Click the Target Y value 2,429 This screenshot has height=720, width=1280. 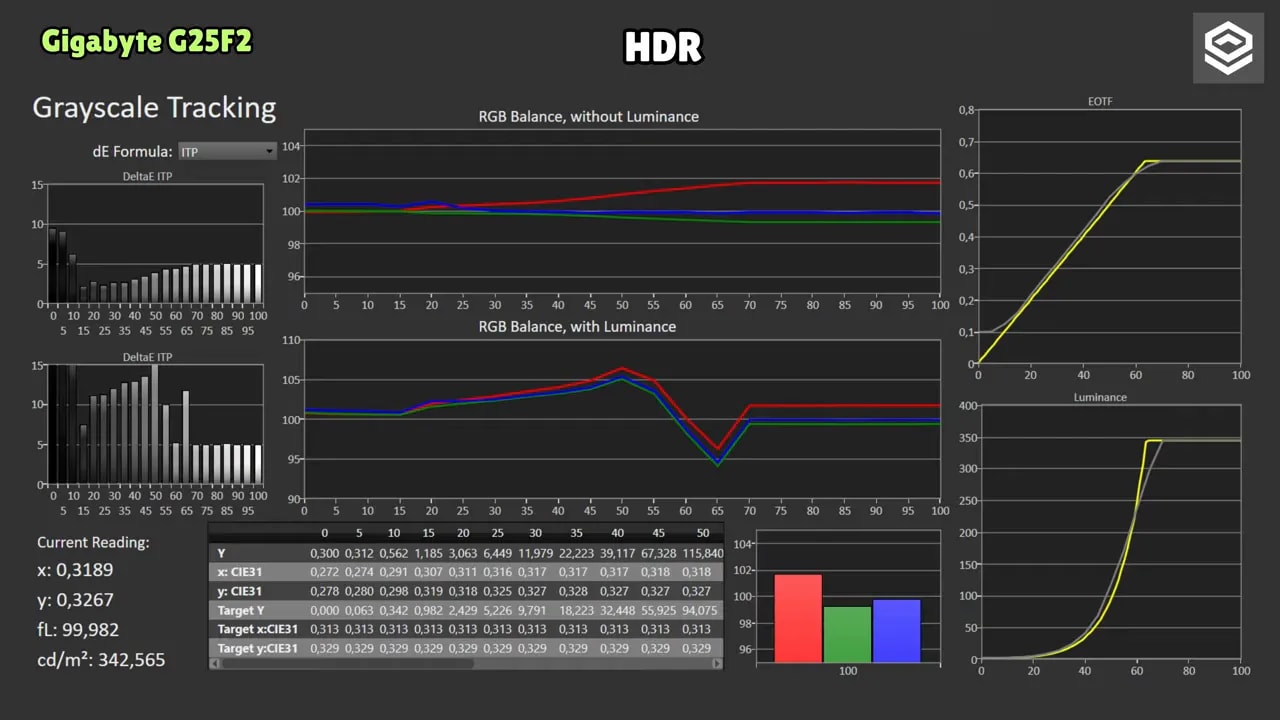click(x=463, y=610)
